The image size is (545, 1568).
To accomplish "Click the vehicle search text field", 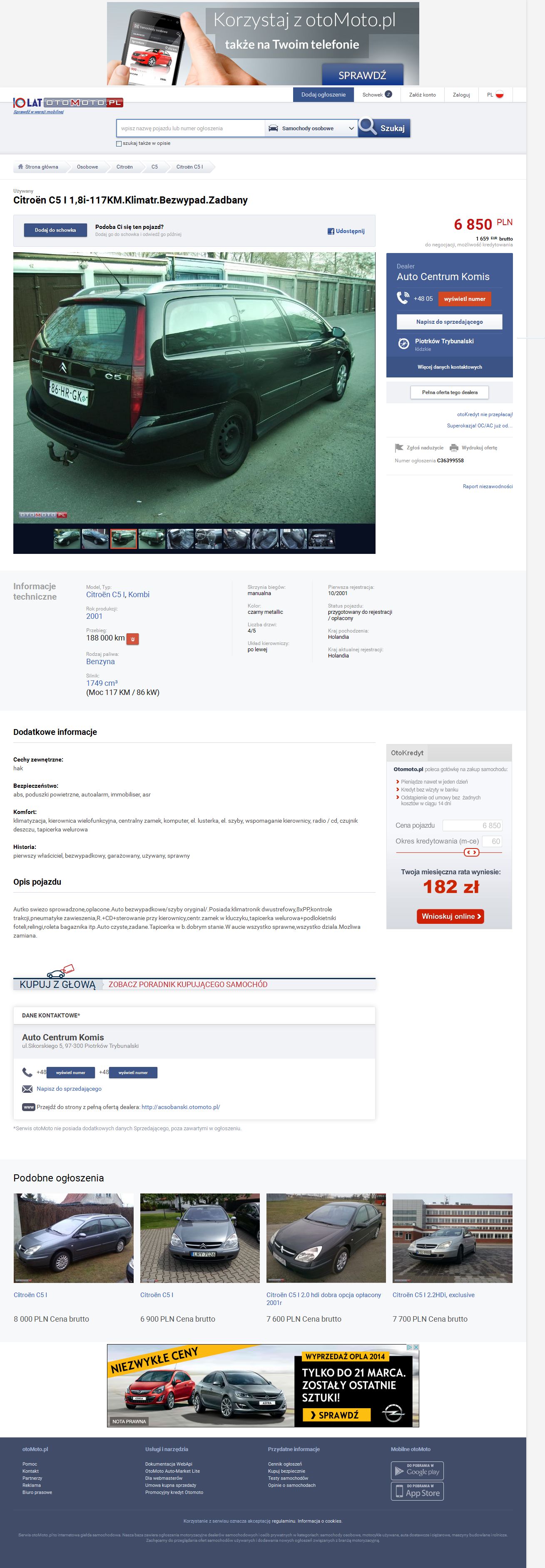I will 191,129.
